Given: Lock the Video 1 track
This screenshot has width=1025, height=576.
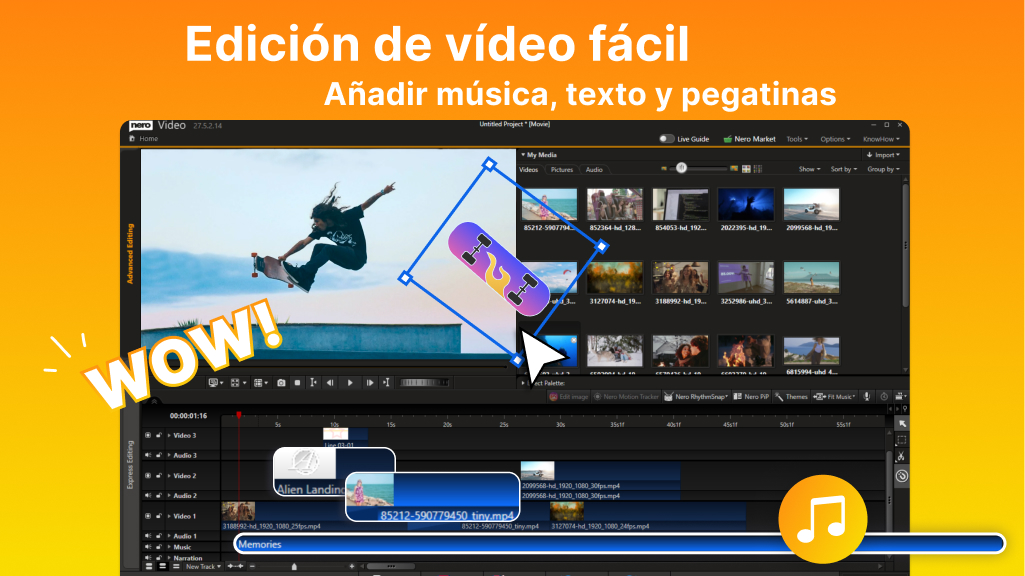Looking at the screenshot, I should click(x=157, y=517).
